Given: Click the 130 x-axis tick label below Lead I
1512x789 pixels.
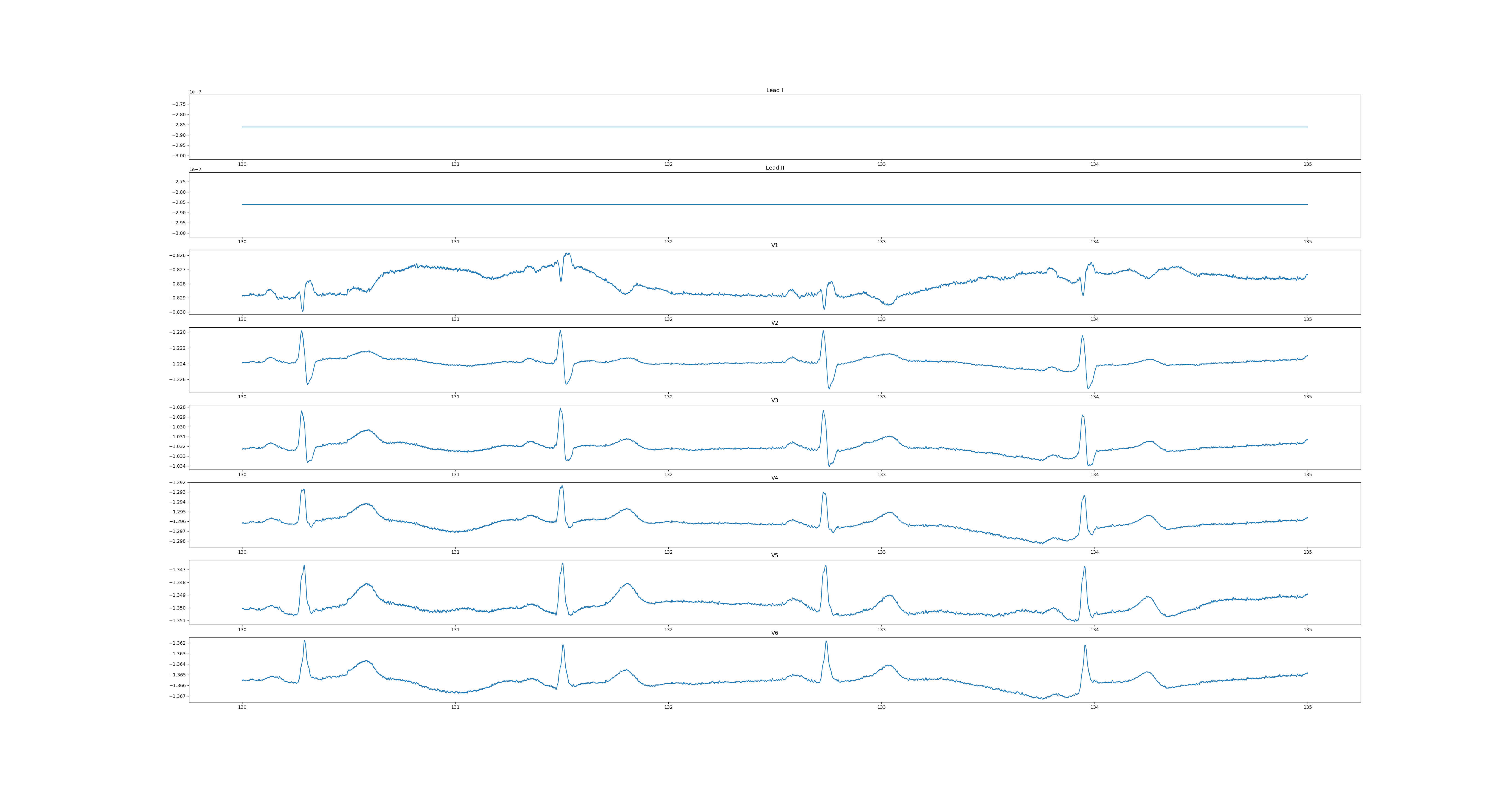Looking at the screenshot, I should point(242,164).
